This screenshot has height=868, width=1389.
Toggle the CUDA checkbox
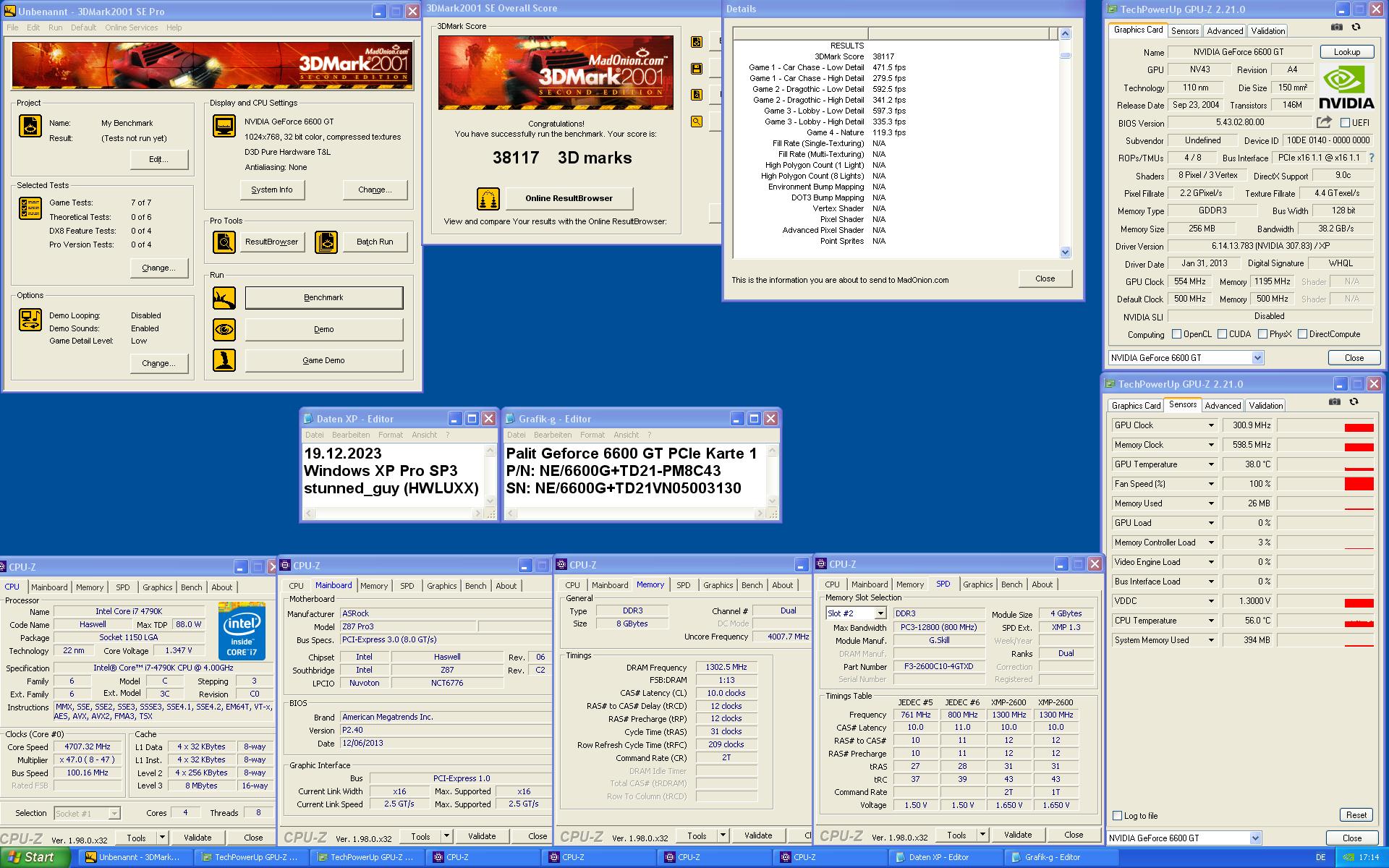pos(1222,334)
